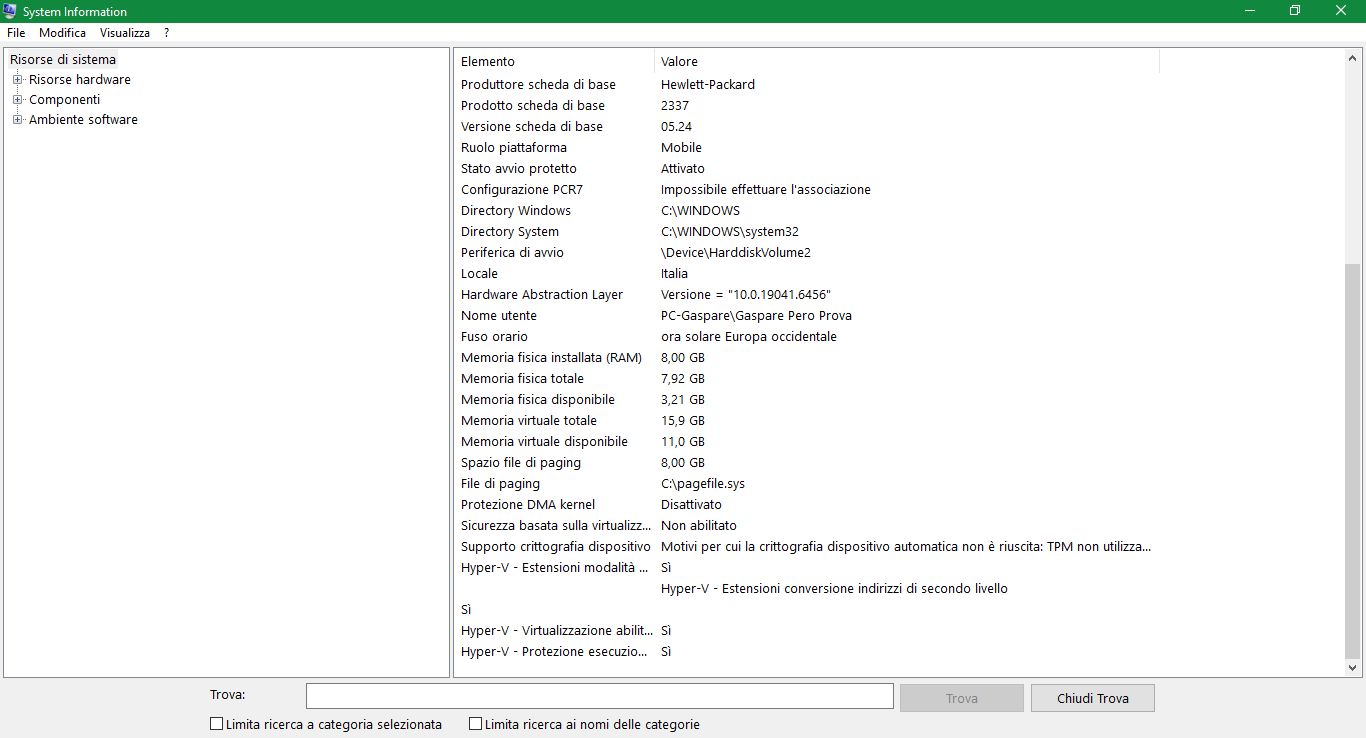1366x738 pixels.
Task: Select the Memoria virtuale totale row
Action: click(806, 420)
